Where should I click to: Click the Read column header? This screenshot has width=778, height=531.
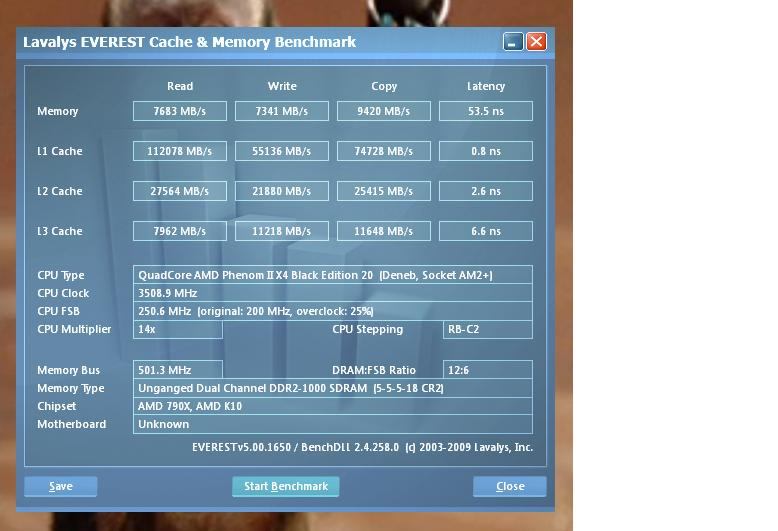pyautogui.click(x=180, y=86)
